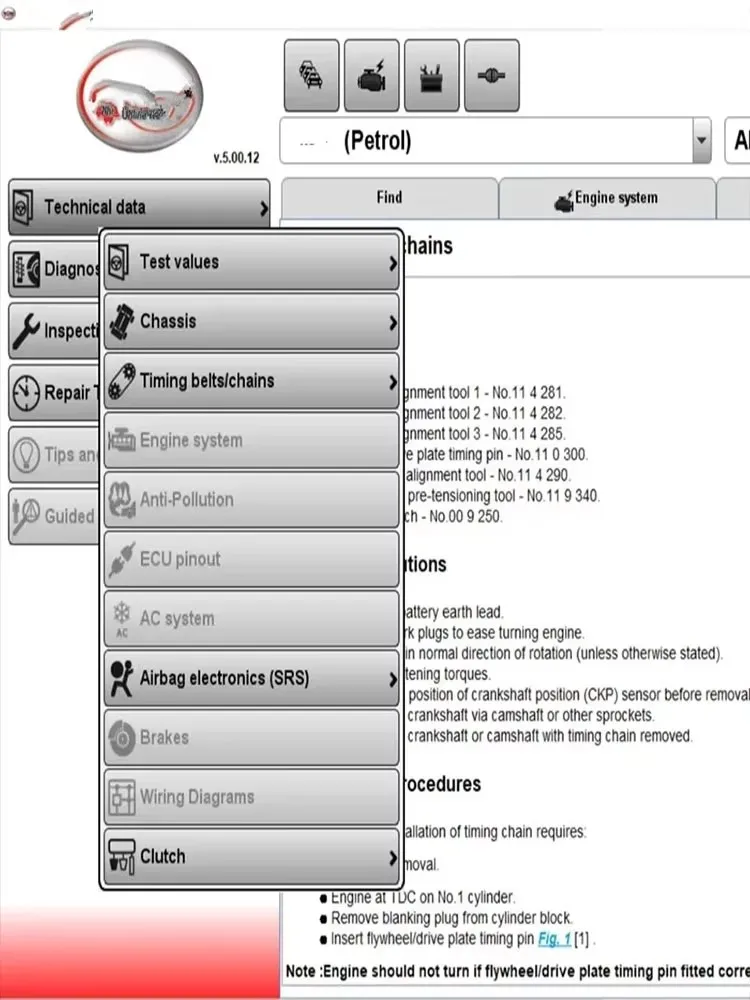Expand the Chassis submenu arrow
Image resolution: width=750 pixels, height=1000 pixels.
click(x=393, y=323)
